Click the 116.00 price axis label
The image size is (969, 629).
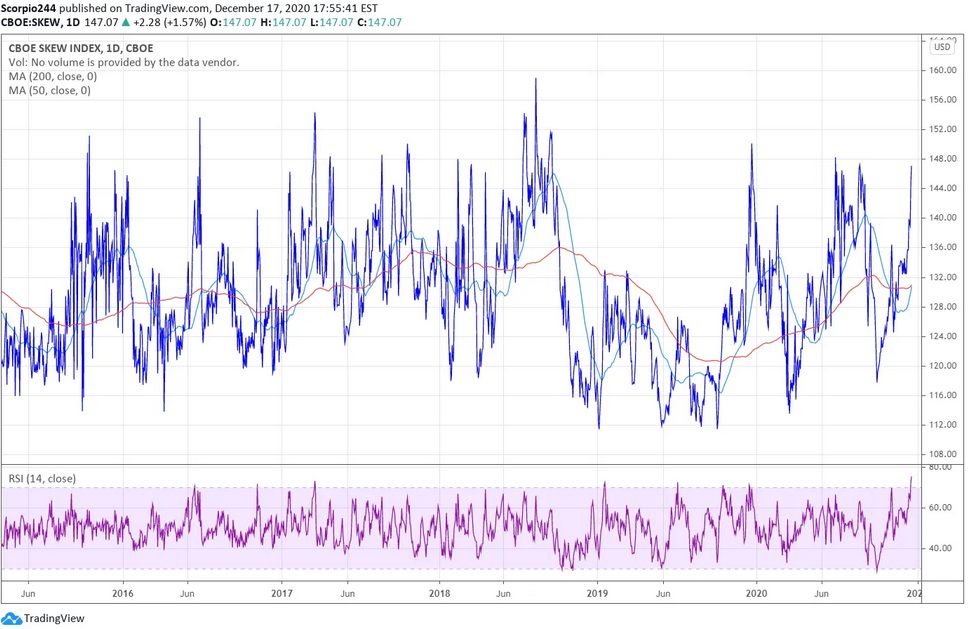point(943,395)
